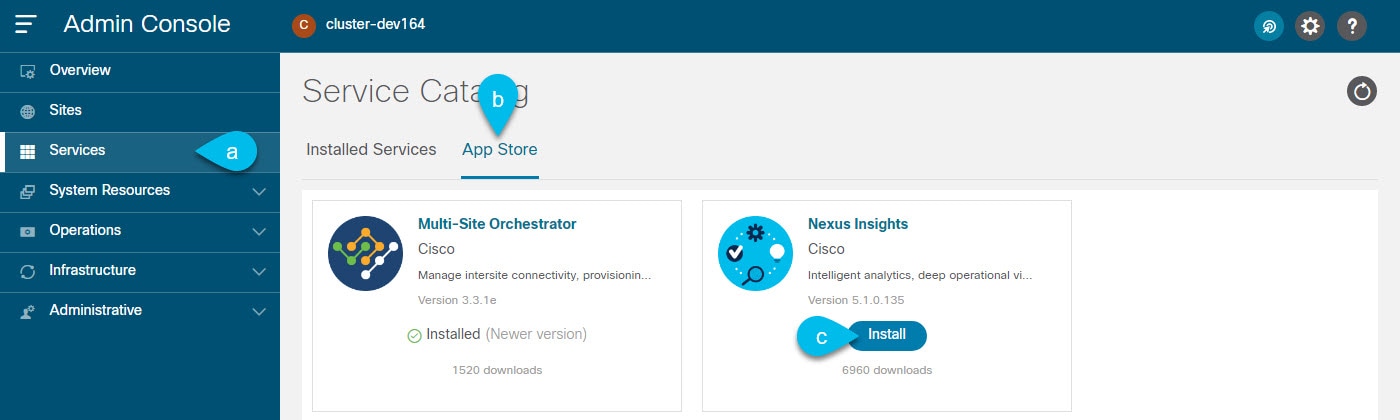Click the Sites globe icon
Screen dimensions: 1400x420
pyautogui.click(x=28, y=111)
